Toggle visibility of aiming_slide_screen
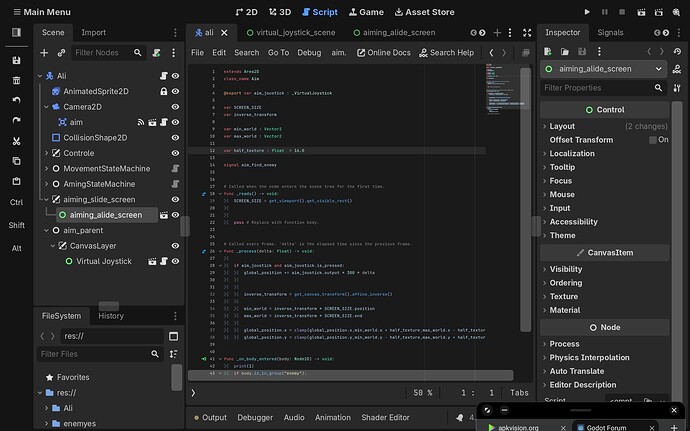690x431 pixels. coord(175,199)
